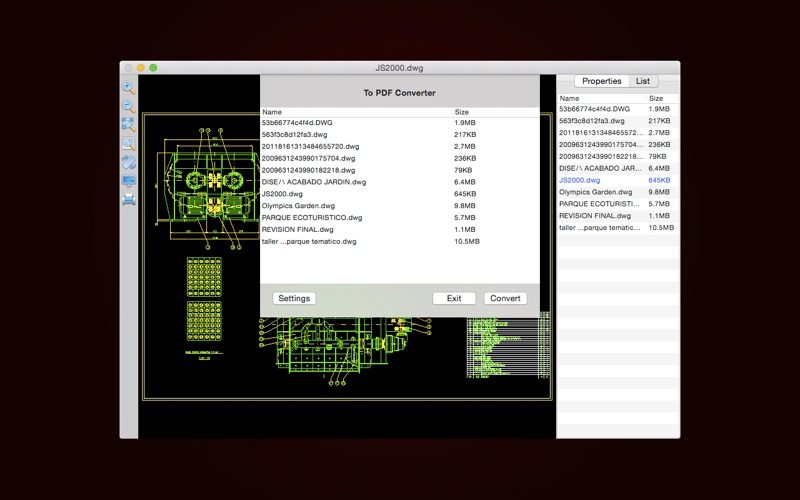Open Olympics Garden.dwg in side panel
The image size is (800, 500).
point(618,192)
